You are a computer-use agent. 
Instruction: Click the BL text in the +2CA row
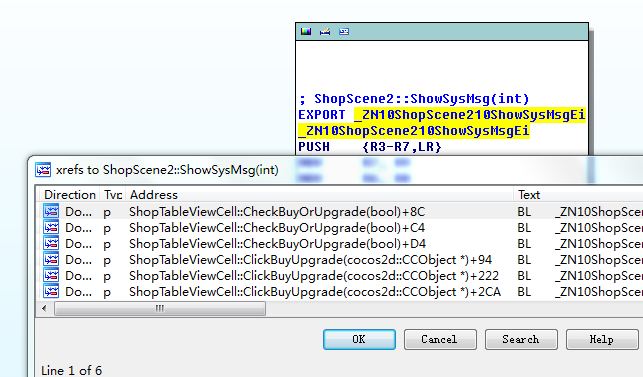[x=524, y=292]
